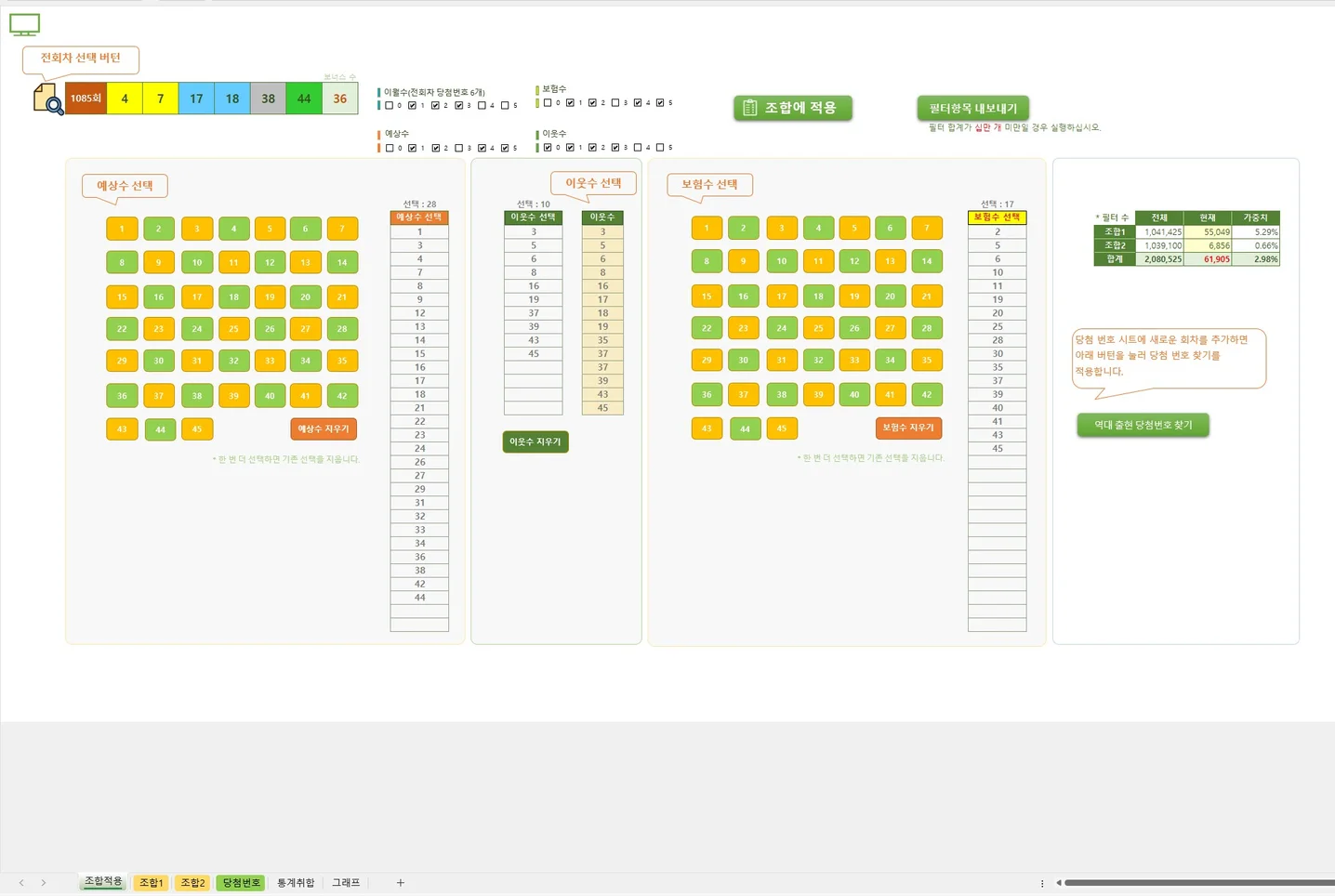Click the 이웃수 지우기 button
This screenshot has width=1335, height=896.
(x=535, y=441)
